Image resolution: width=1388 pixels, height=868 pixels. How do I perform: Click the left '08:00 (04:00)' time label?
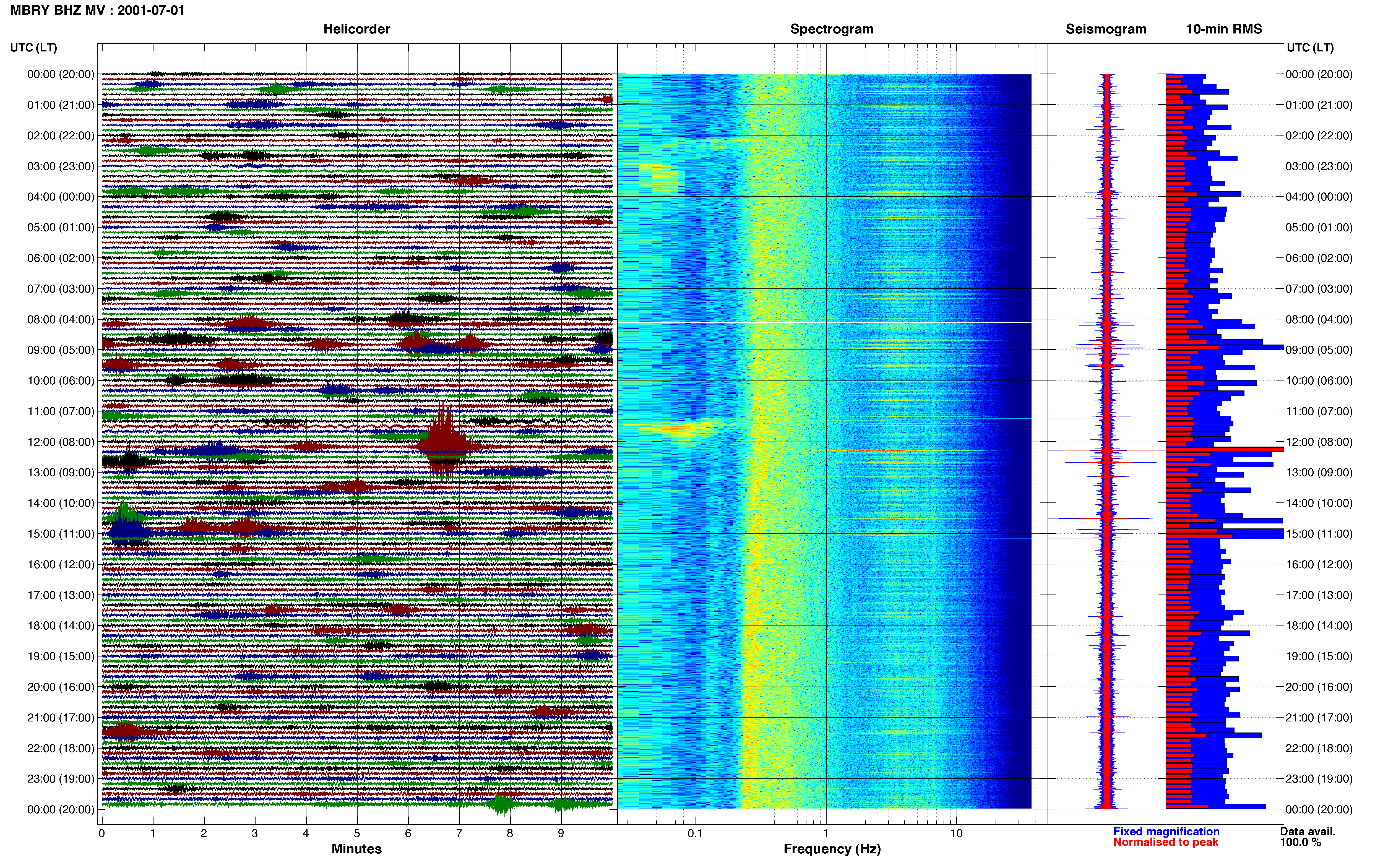[x=61, y=319]
